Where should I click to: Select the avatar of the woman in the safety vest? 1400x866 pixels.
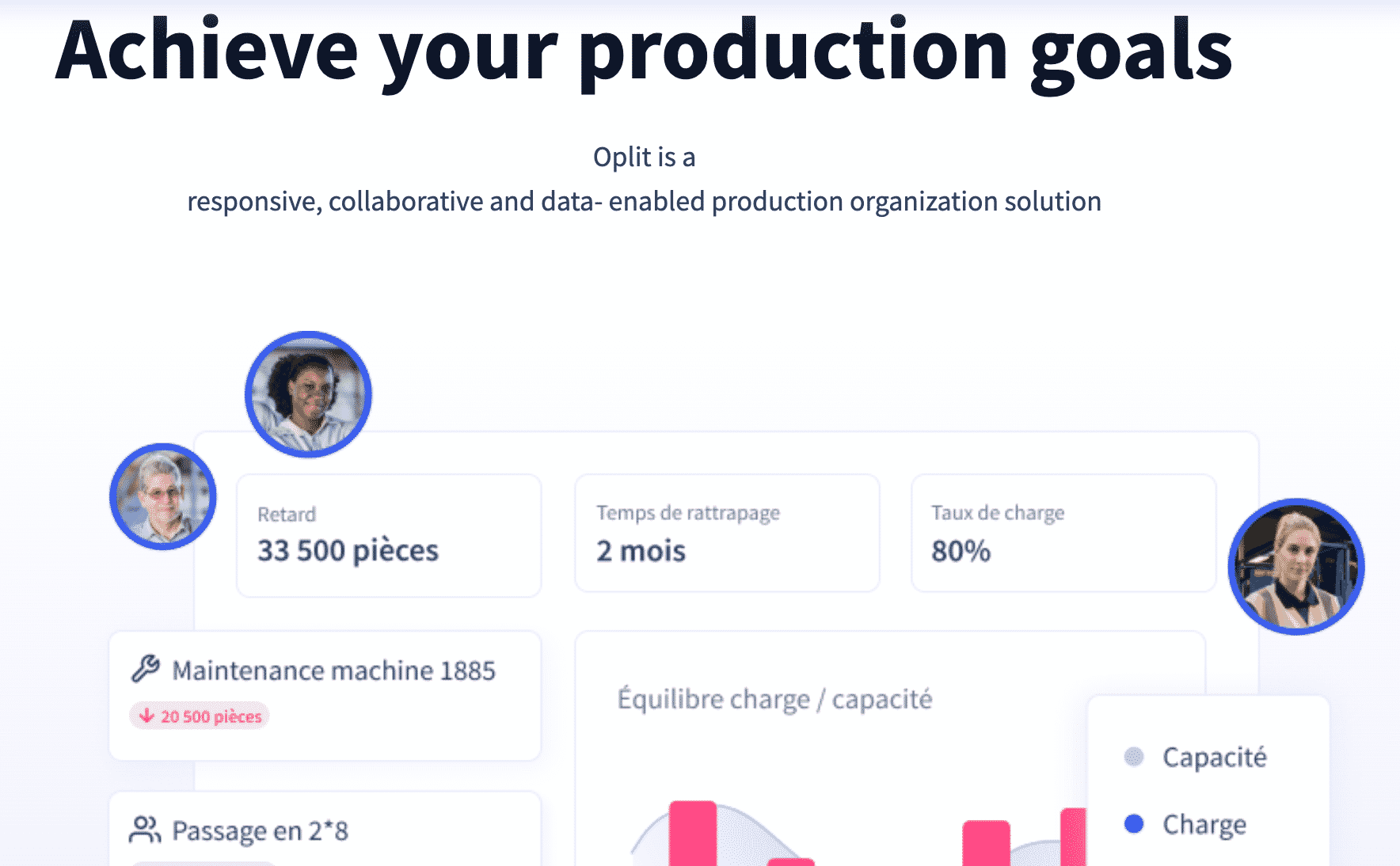pyautogui.click(x=1296, y=566)
